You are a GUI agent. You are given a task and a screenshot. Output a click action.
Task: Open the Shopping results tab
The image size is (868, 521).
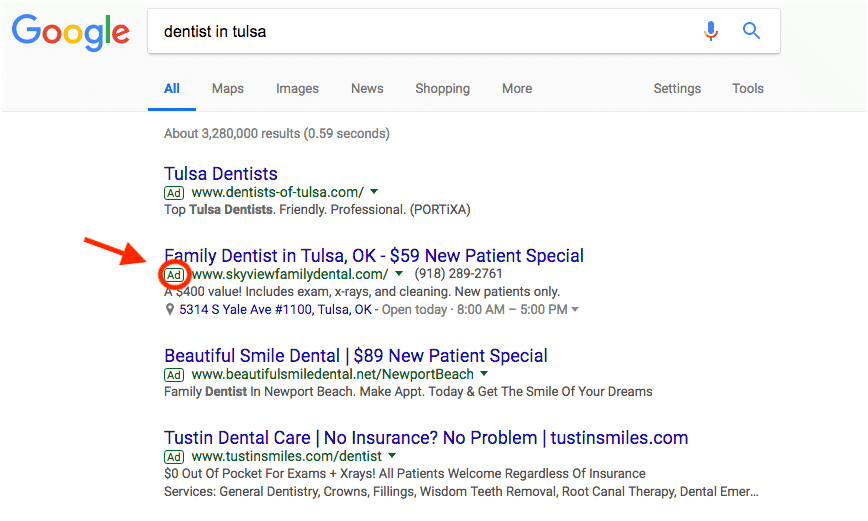pyautogui.click(x=442, y=88)
